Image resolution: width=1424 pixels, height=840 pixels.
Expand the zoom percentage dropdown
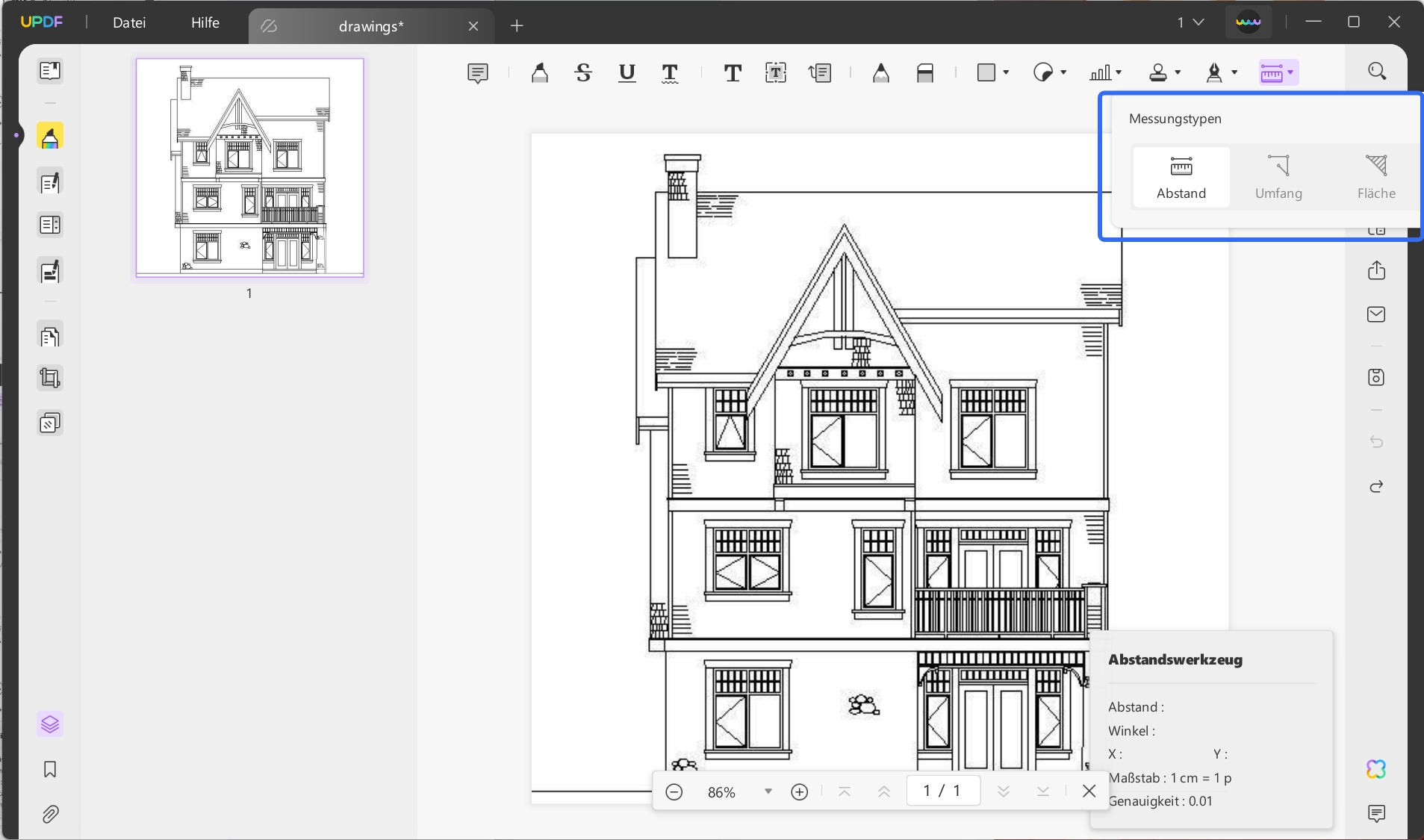pyautogui.click(x=768, y=791)
